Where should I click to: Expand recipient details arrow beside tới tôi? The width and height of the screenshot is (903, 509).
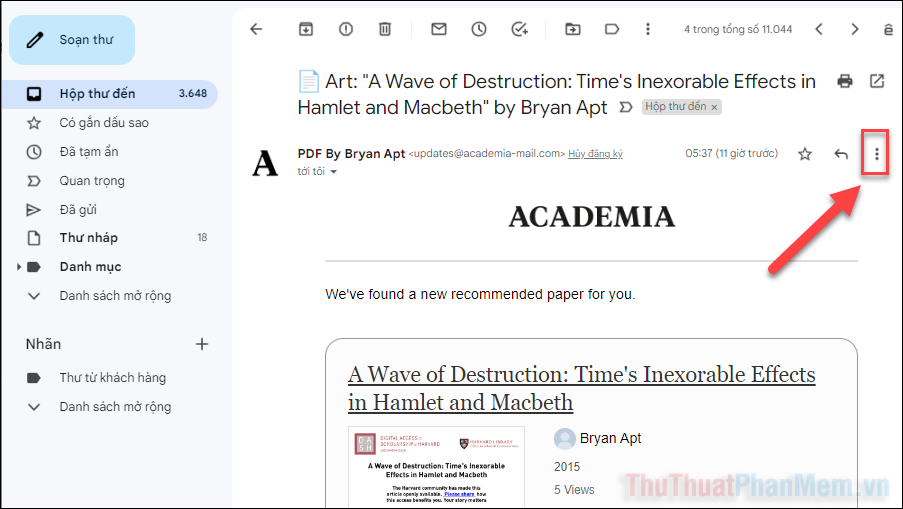click(333, 172)
